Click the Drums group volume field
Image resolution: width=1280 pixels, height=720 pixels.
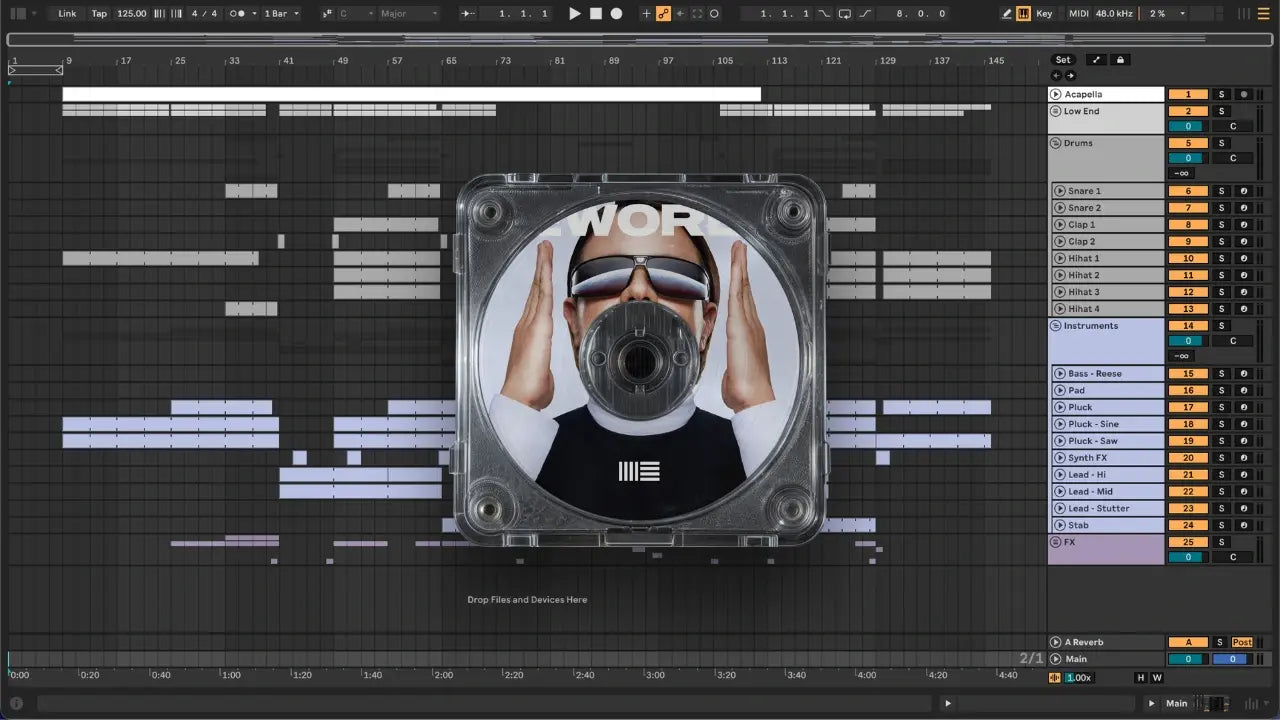coord(1188,158)
